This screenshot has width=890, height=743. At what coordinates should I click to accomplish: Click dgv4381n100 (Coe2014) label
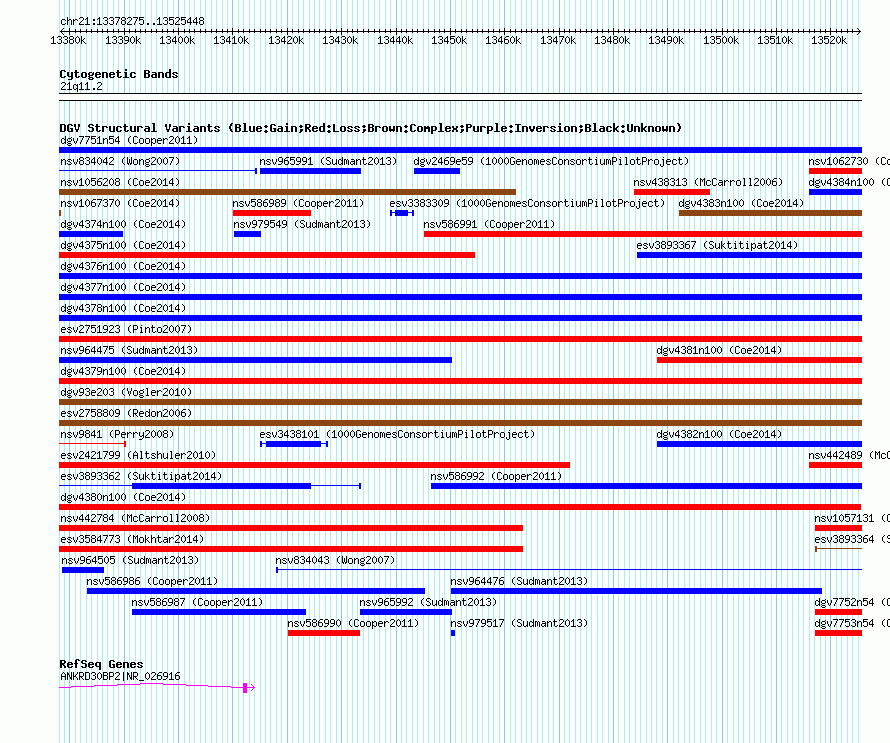(719, 350)
